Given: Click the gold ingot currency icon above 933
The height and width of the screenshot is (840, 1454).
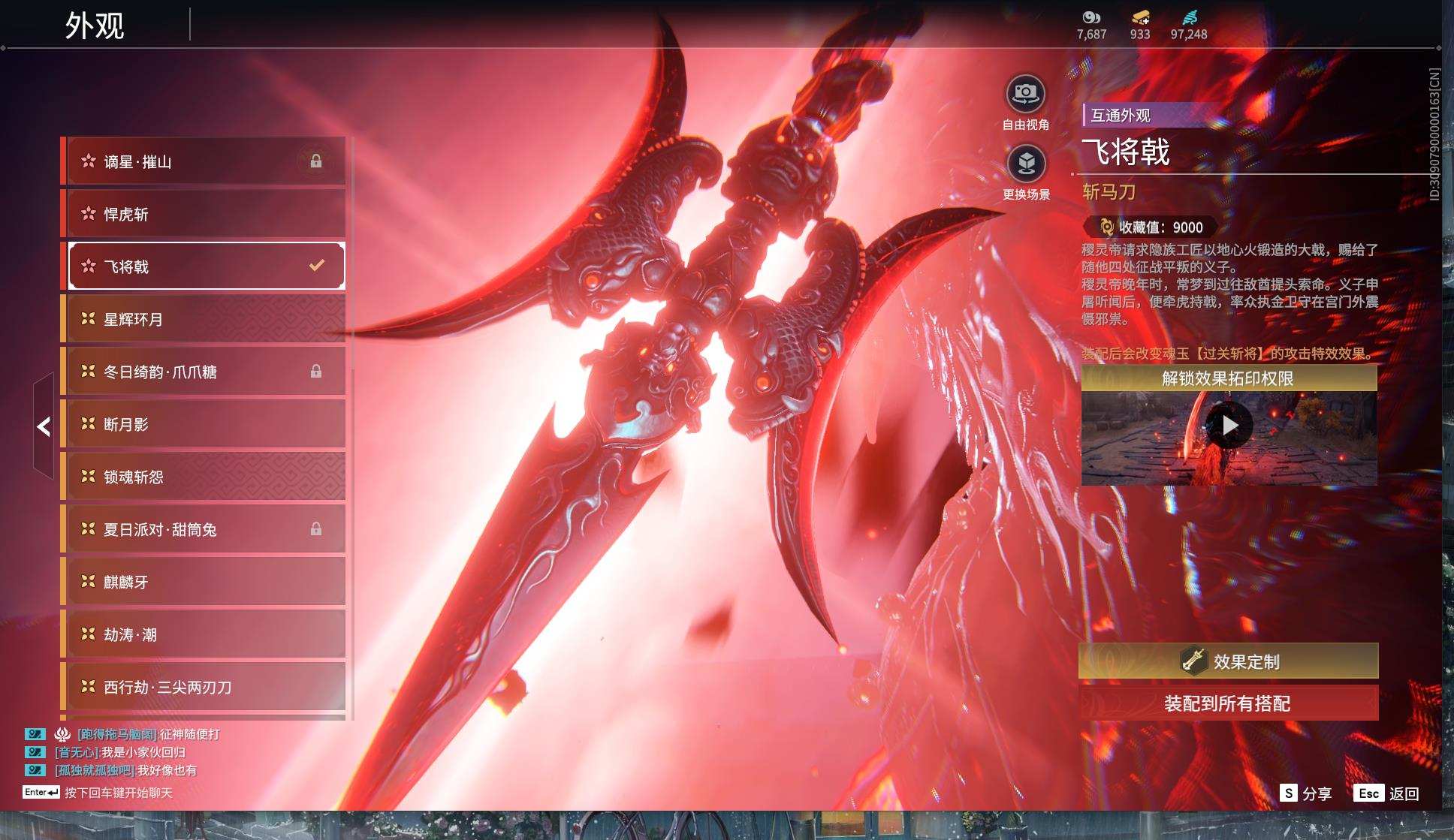Looking at the screenshot, I should [x=1140, y=17].
